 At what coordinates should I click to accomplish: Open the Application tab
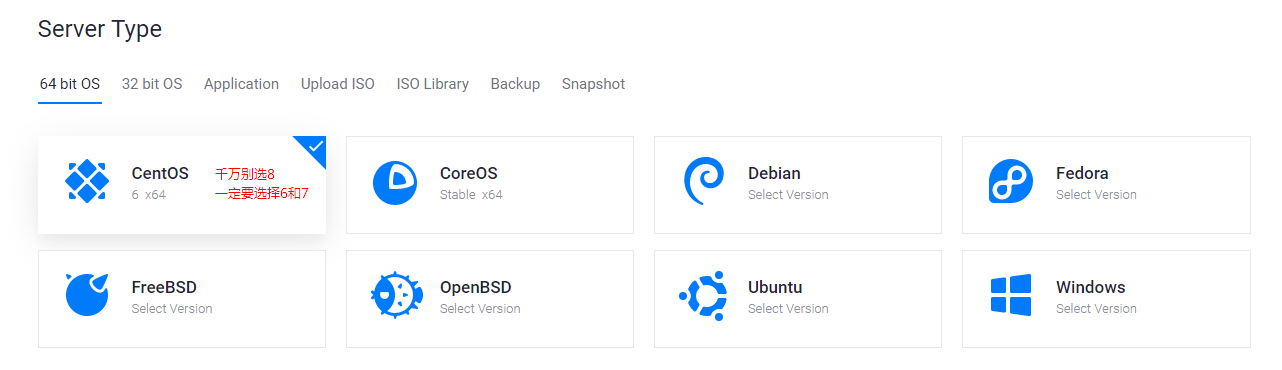click(x=241, y=84)
